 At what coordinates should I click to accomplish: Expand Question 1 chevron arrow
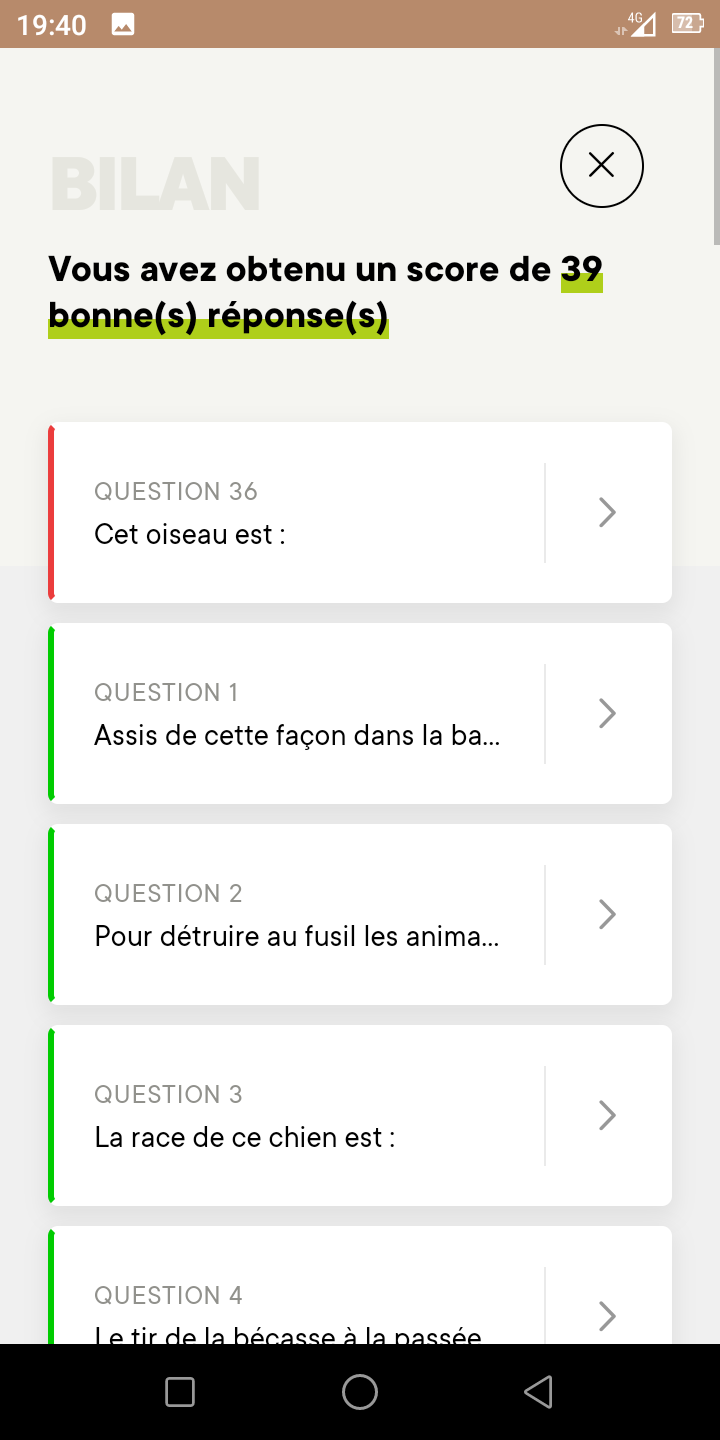pos(607,714)
